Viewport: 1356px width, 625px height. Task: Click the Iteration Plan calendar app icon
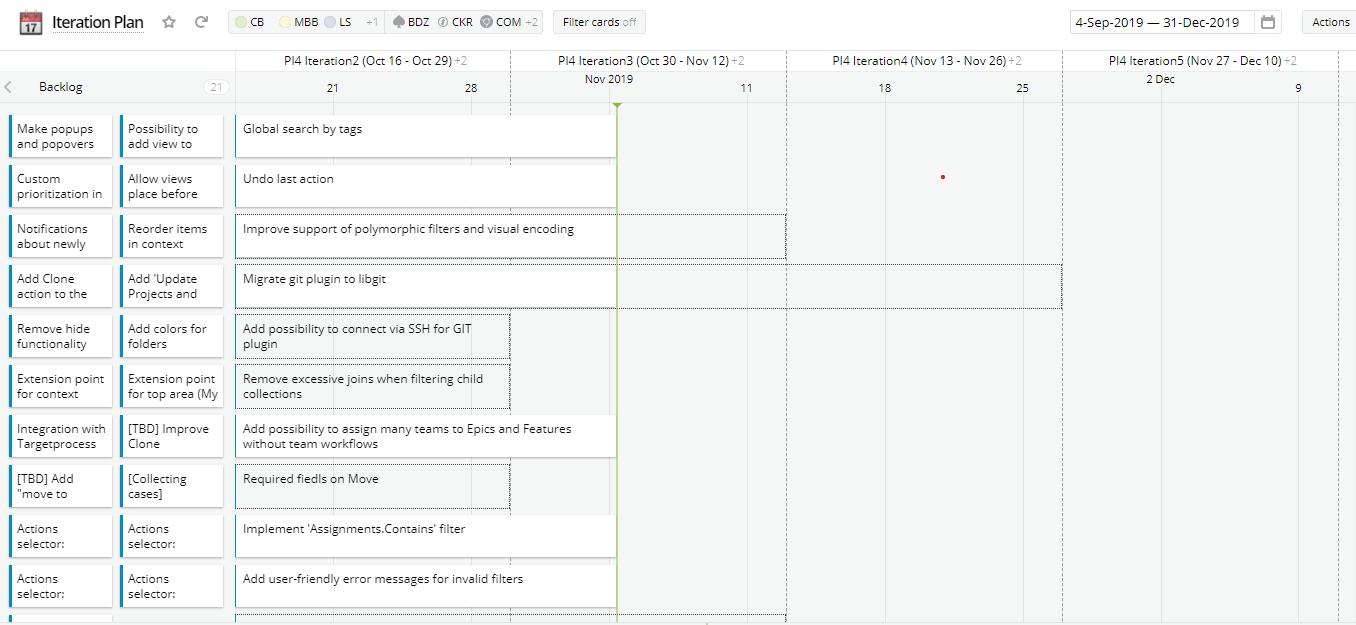(x=29, y=21)
